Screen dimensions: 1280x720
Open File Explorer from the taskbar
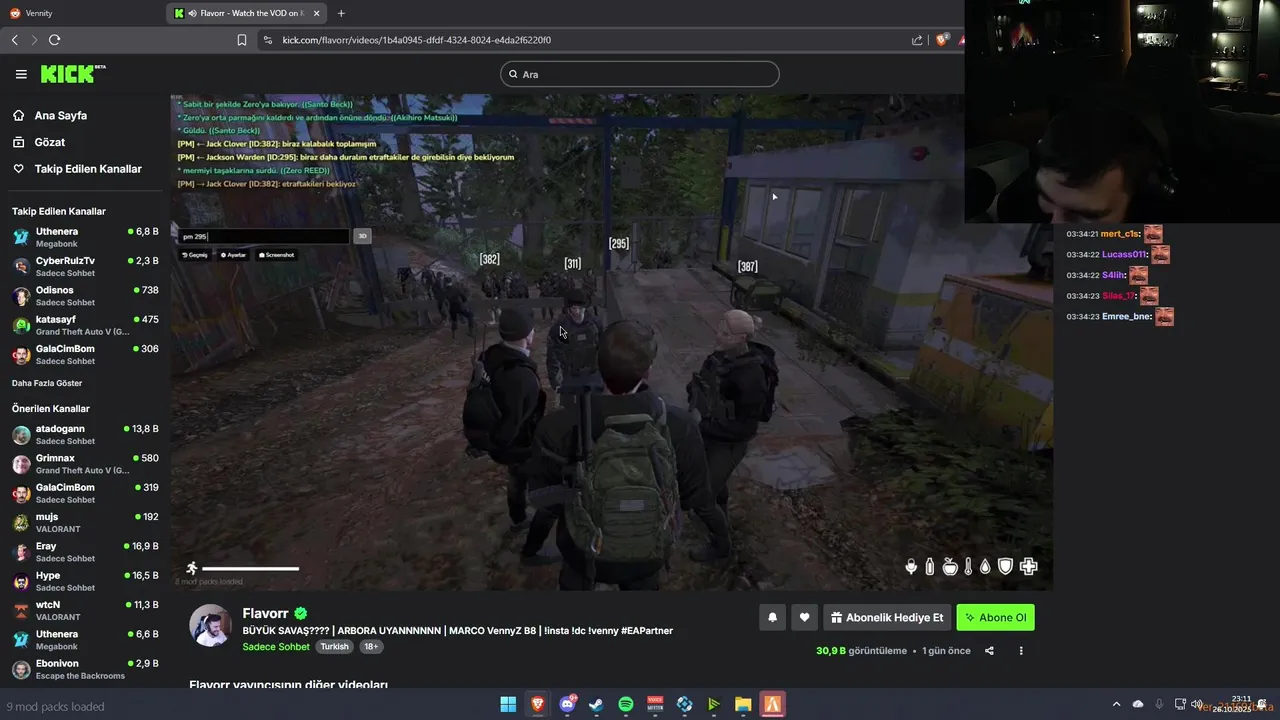click(x=743, y=704)
